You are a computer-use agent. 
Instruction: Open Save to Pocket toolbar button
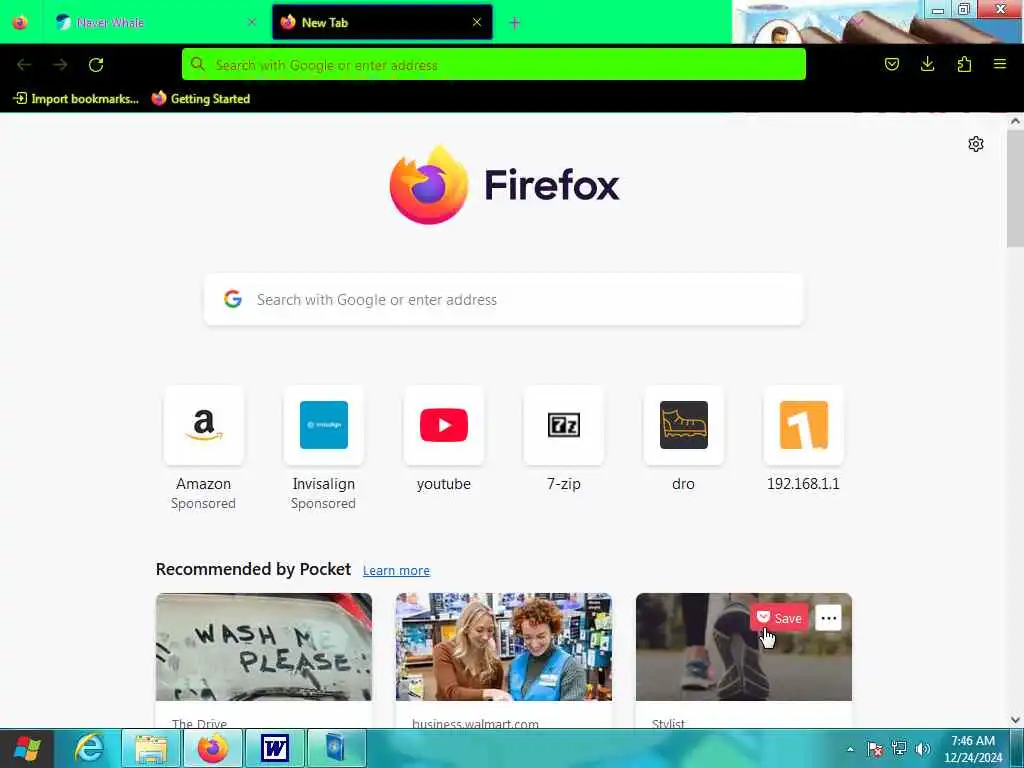[891, 64]
